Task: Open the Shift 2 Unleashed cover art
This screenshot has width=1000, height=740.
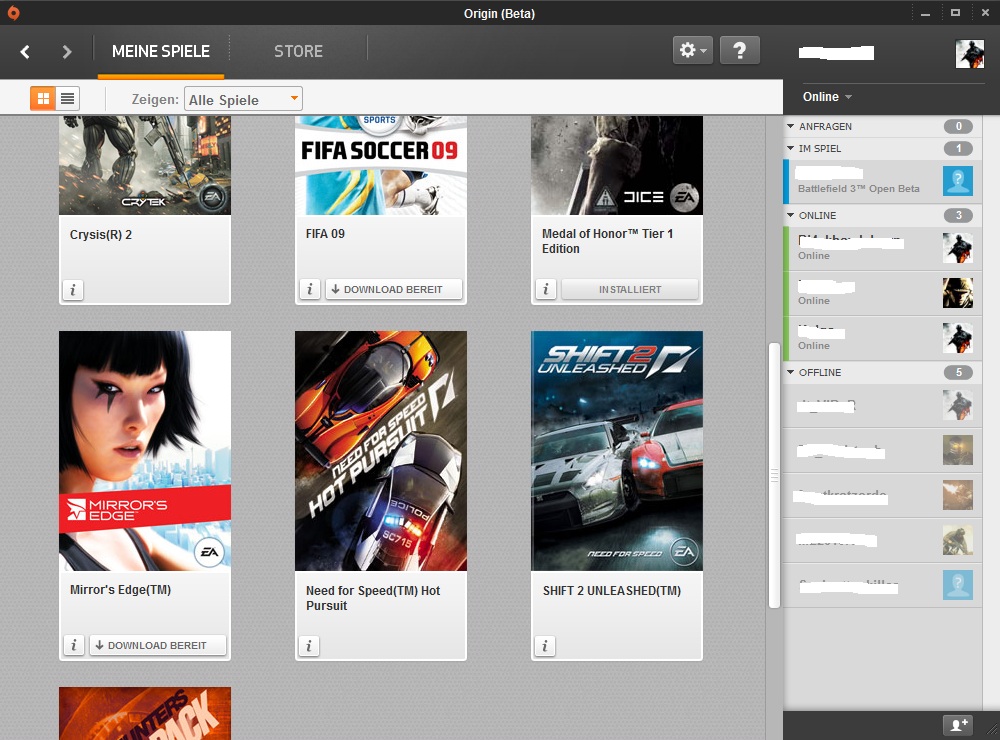Action: [x=617, y=450]
